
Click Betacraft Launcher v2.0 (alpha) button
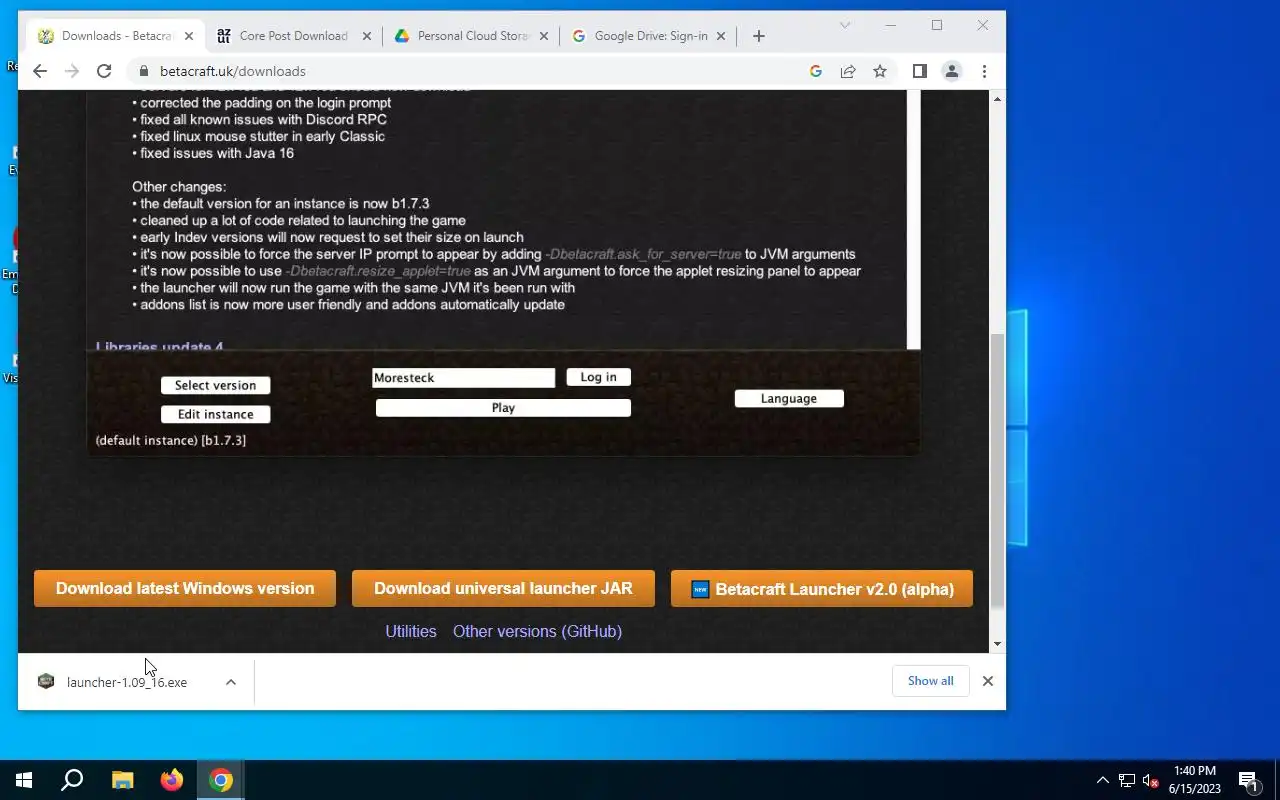[x=822, y=589]
